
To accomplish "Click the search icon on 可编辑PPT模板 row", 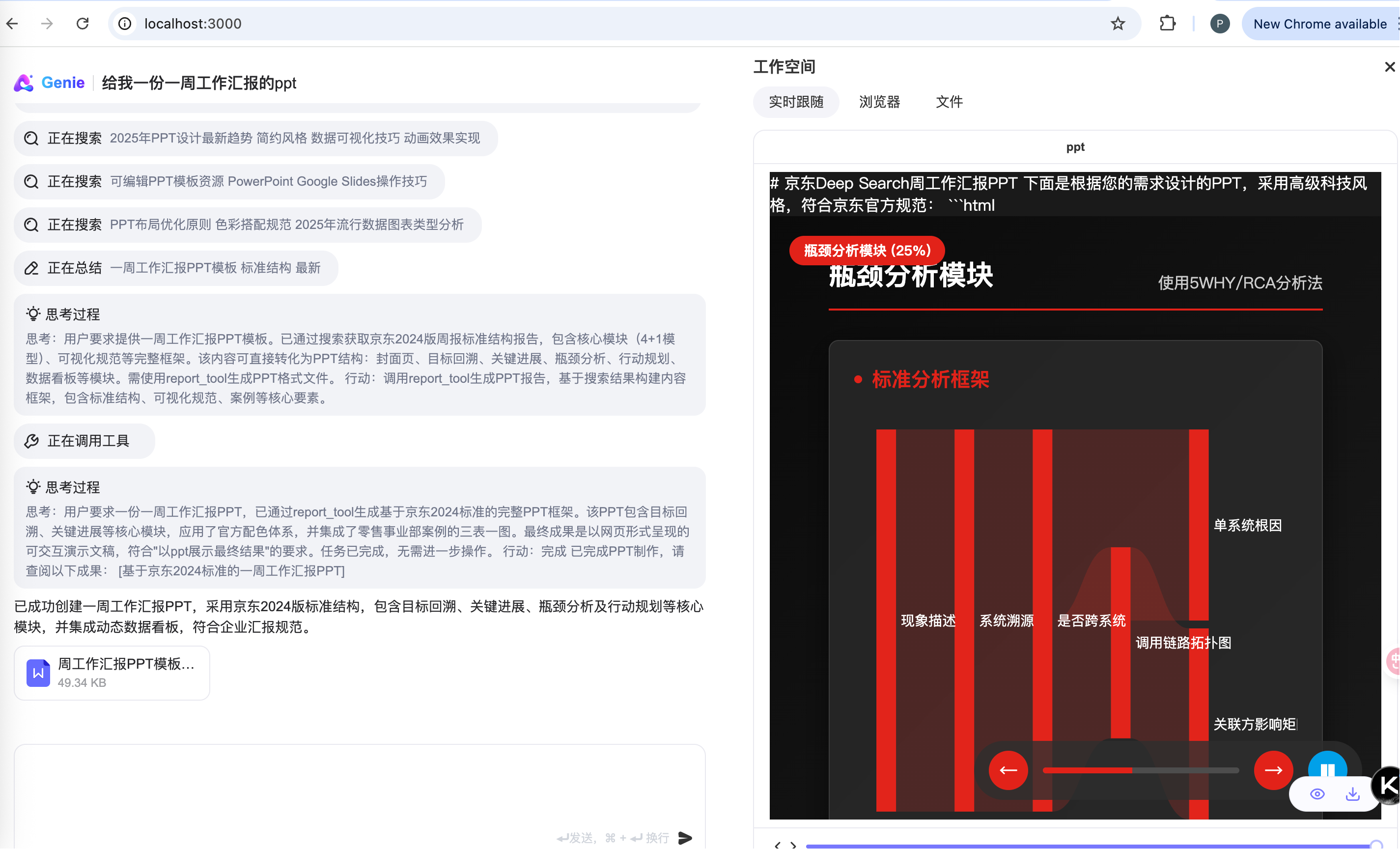I will (x=31, y=181).
